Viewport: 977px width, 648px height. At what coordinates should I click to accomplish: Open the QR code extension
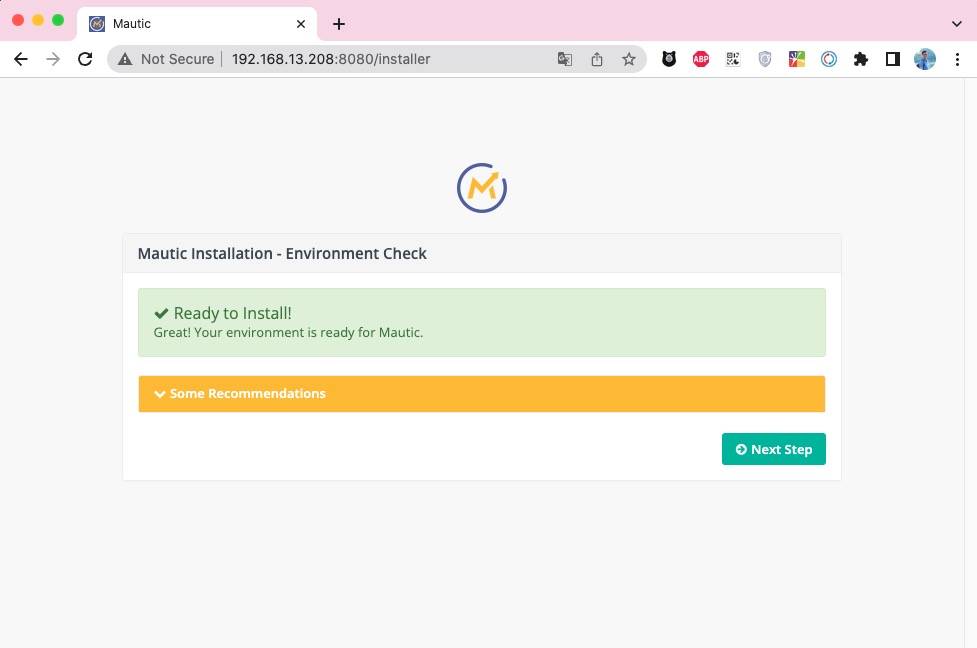pos(733,59)
